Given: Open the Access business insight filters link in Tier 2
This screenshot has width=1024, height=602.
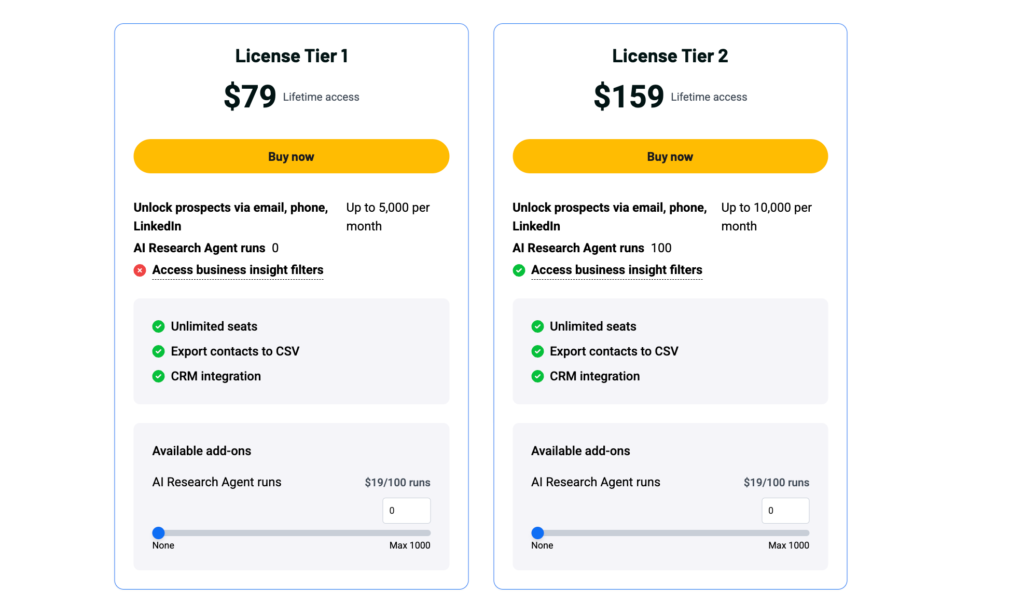Looking at the screenshot, I should pos(616,270).
